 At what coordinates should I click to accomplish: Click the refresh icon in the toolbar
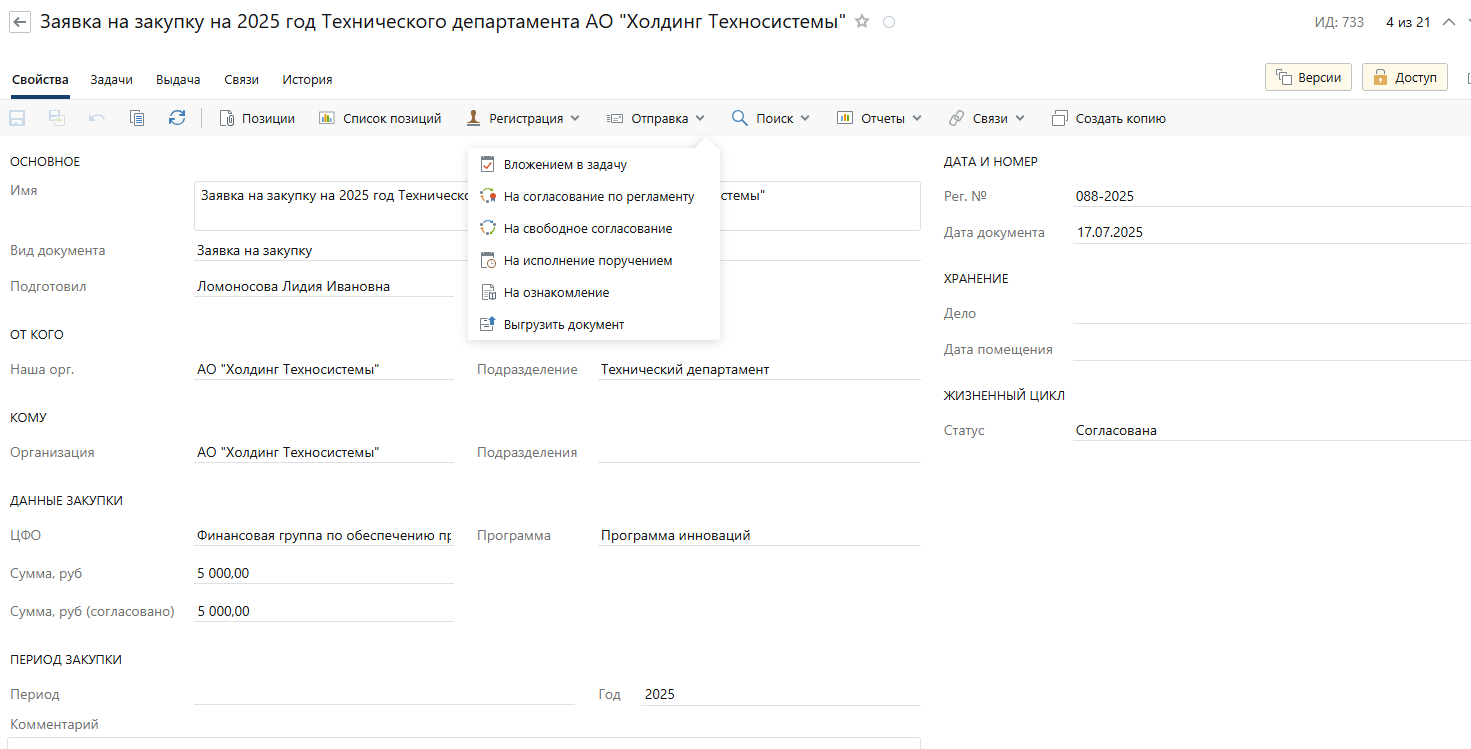[x=177, y=118]
